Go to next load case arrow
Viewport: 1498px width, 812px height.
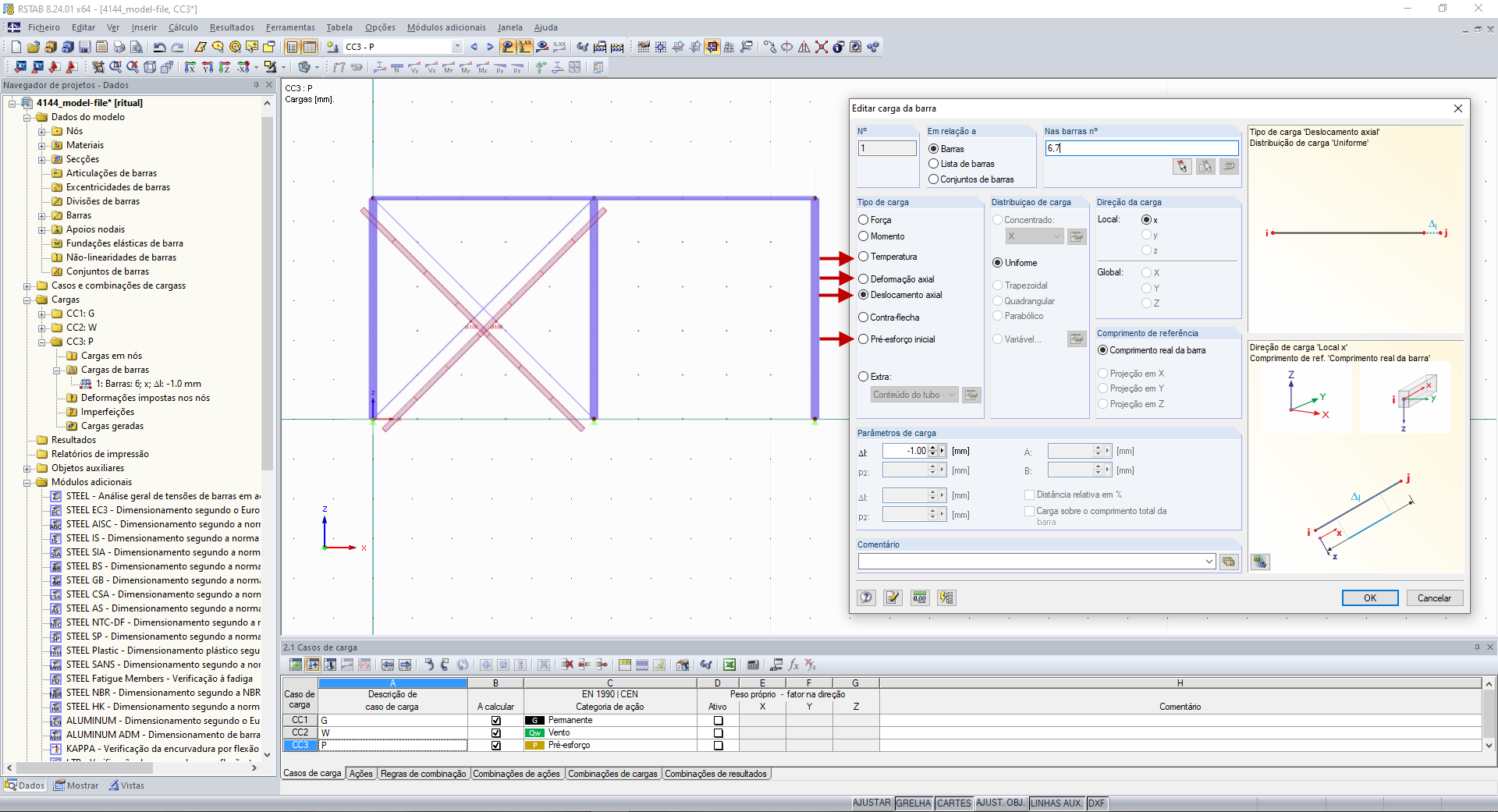point(490,47)
